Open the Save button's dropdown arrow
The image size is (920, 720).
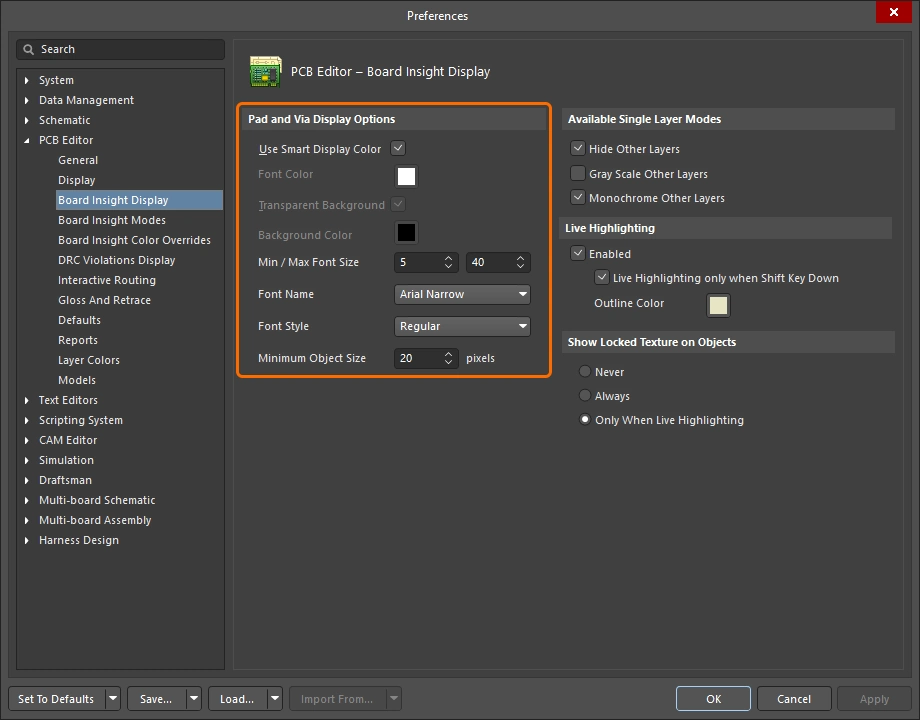click(x=193, y=699)
